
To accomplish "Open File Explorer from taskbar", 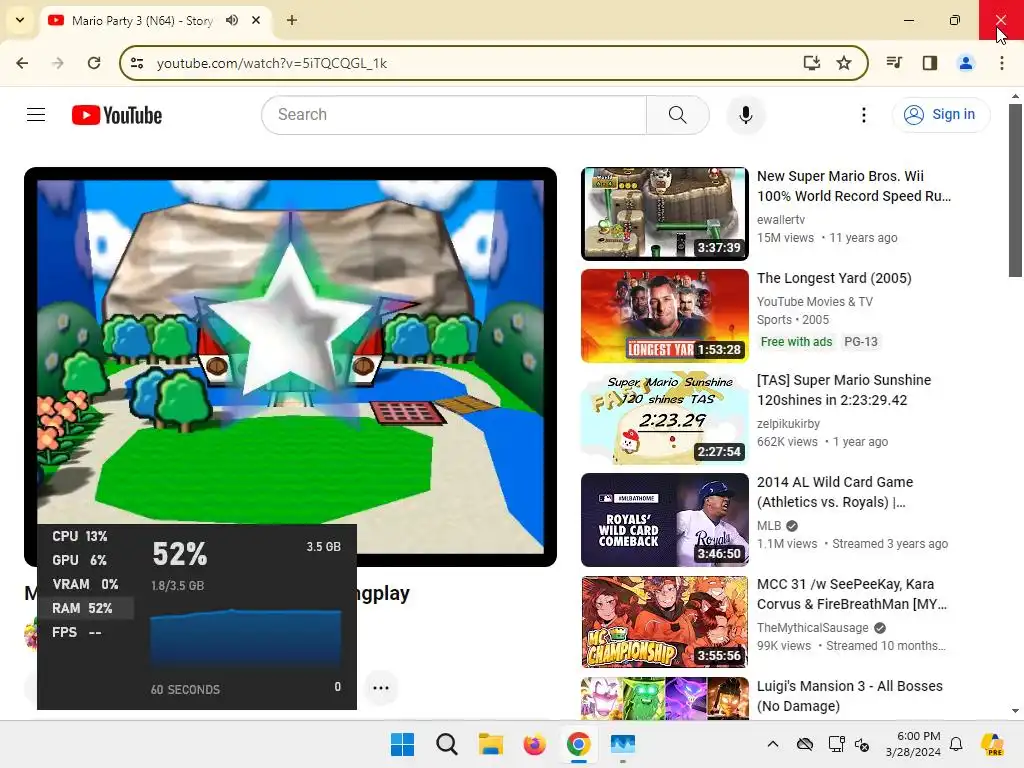I will [x=490, y=744].
